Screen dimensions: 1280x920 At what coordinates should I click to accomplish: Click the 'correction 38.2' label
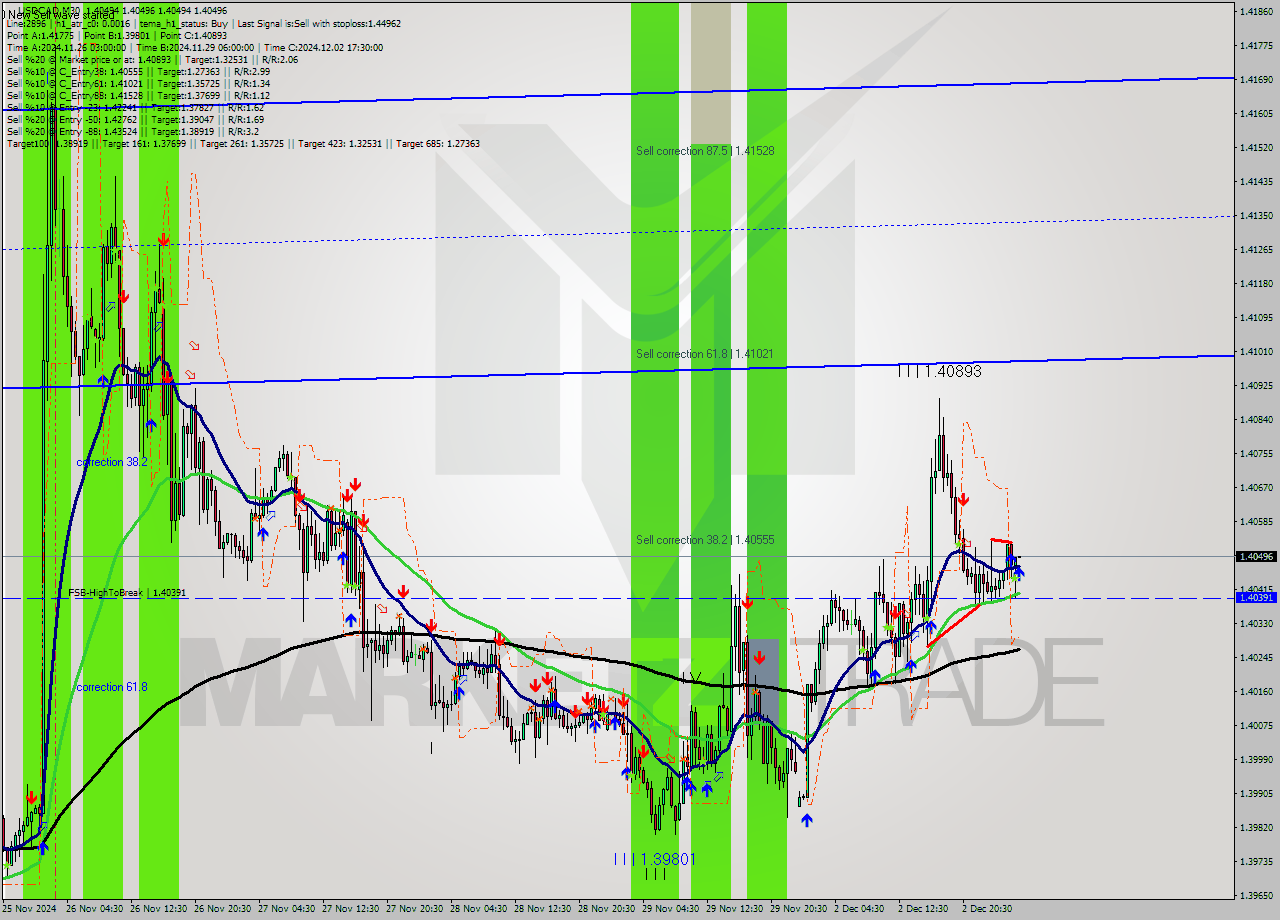[x=112, y=462]
